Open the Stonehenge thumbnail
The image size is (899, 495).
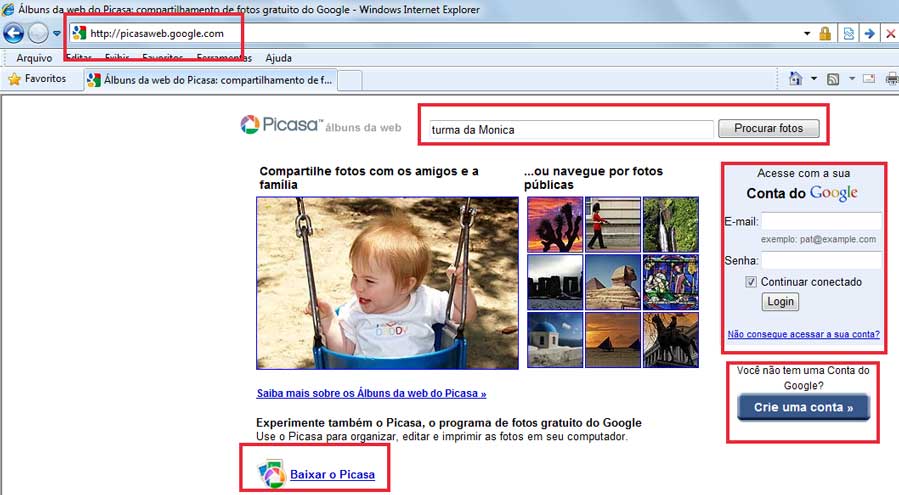pyautogui.click(x=555, y=282)
